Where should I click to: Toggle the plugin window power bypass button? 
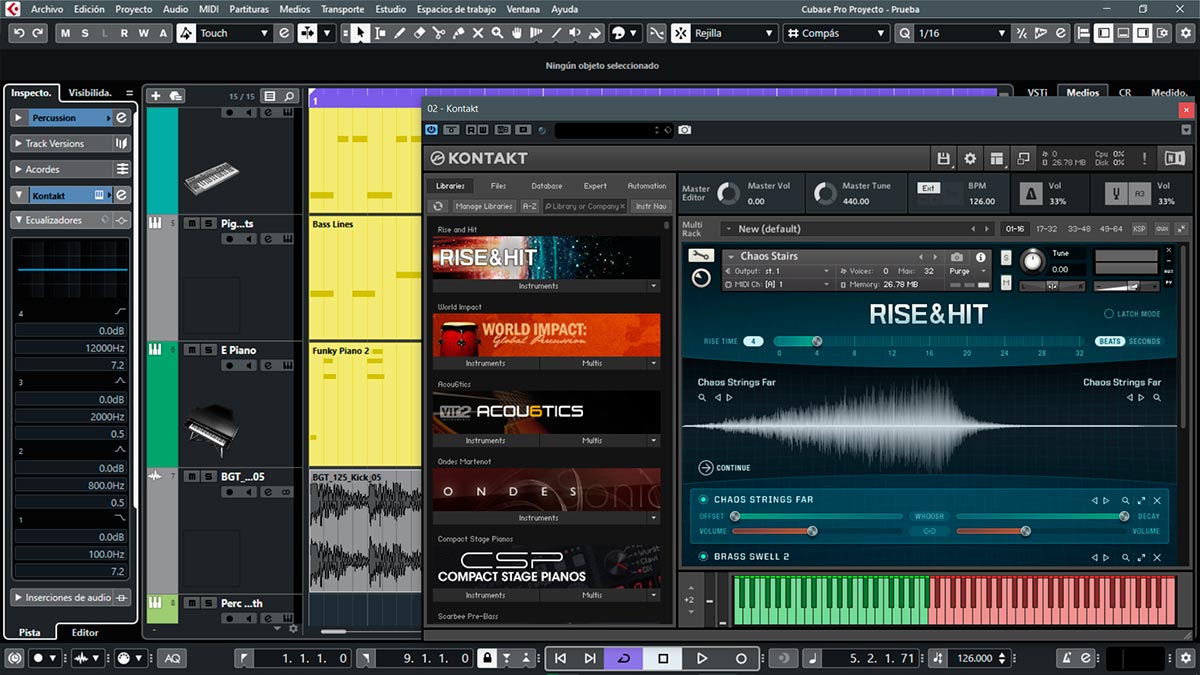click(x=432, y=130)
